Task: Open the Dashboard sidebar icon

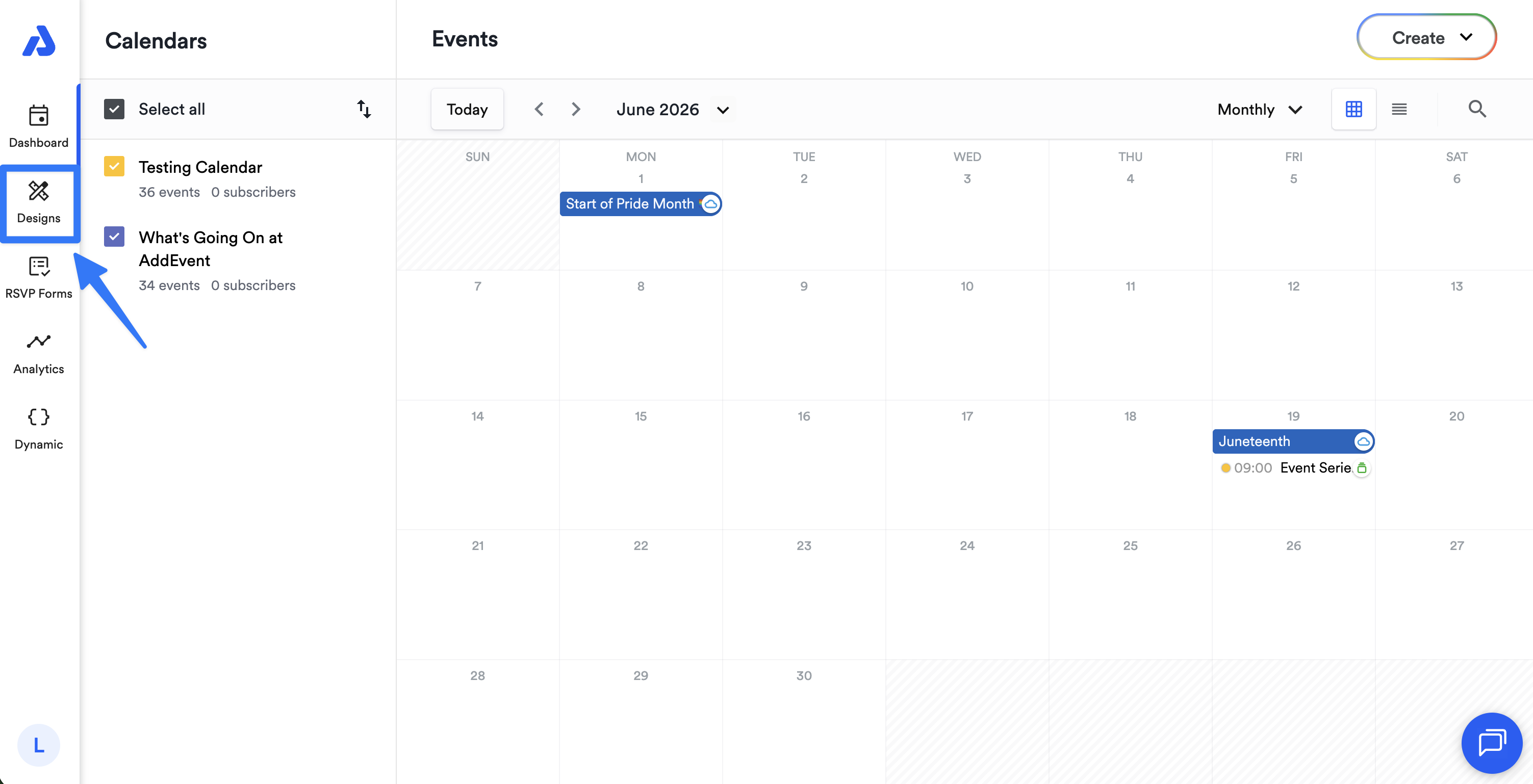Action: pos(39,126)
